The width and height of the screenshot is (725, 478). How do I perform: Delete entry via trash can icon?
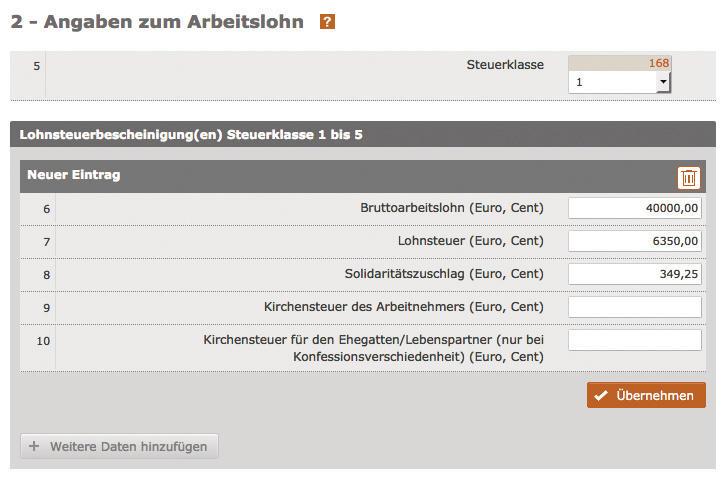pyautogui.click(x=688, y=178)
